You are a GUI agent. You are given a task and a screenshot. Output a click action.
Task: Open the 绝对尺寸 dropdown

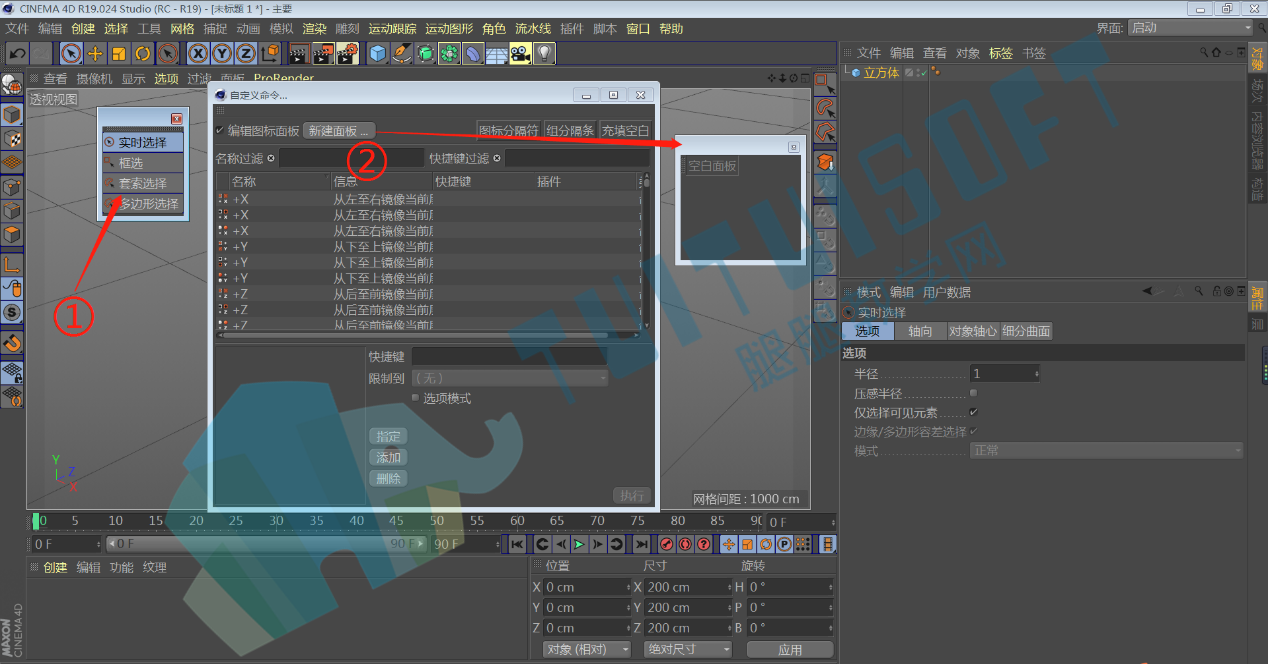coord(688,649)
